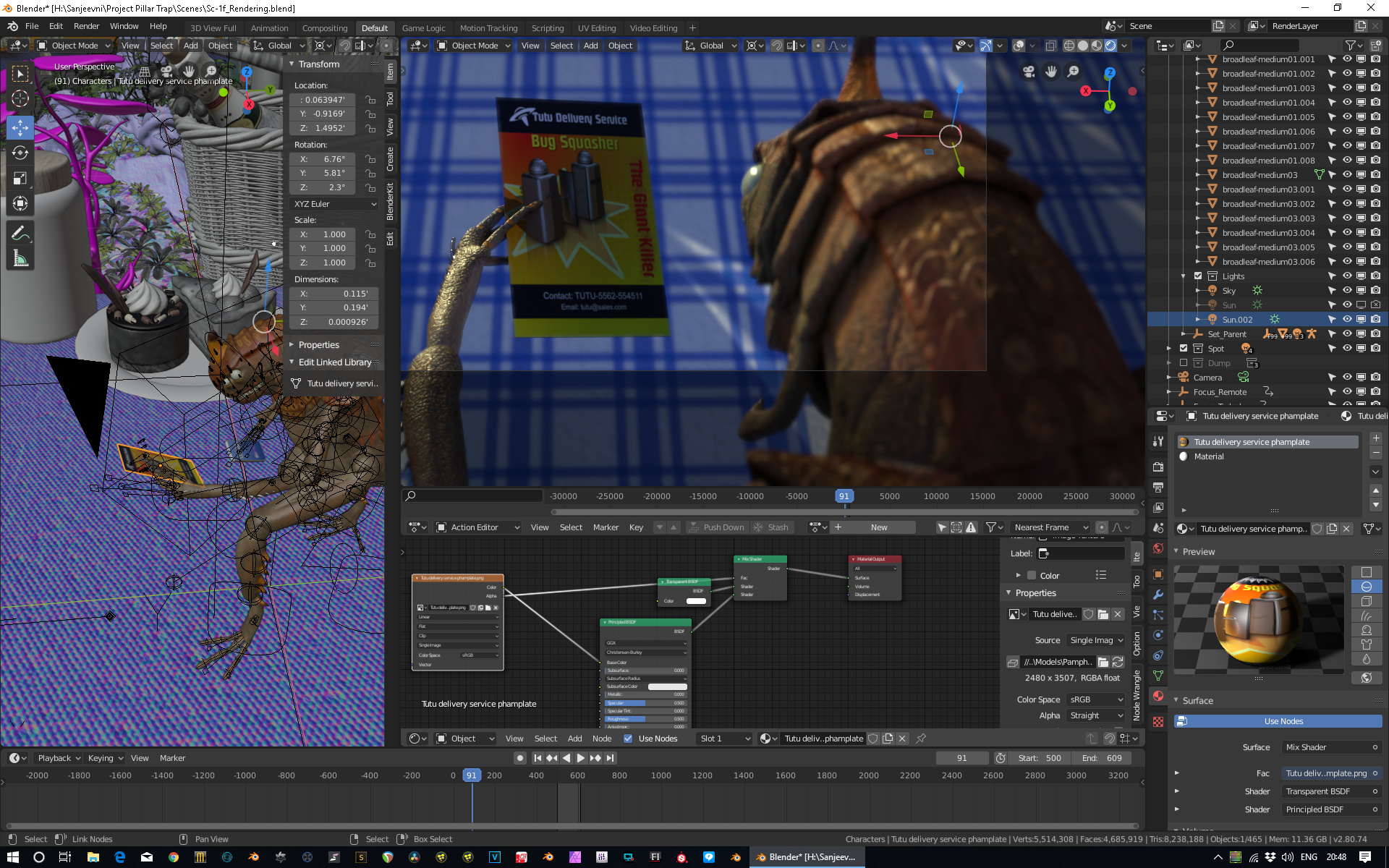Open Object Mode dropdown in left viewport
This screenshot has width=1389, height=868.
pos(74,46)
